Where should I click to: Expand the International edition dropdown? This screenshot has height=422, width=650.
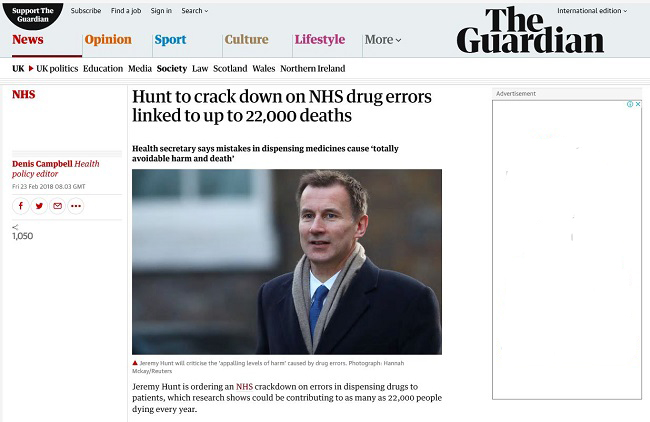coord(595,10)
